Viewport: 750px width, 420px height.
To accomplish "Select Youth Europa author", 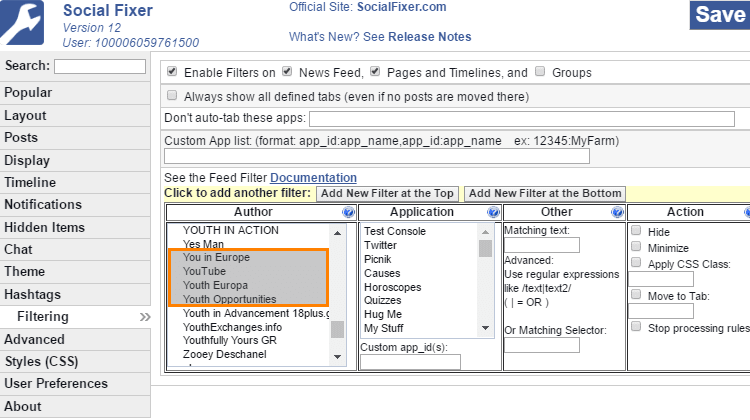I will point(215,286).
